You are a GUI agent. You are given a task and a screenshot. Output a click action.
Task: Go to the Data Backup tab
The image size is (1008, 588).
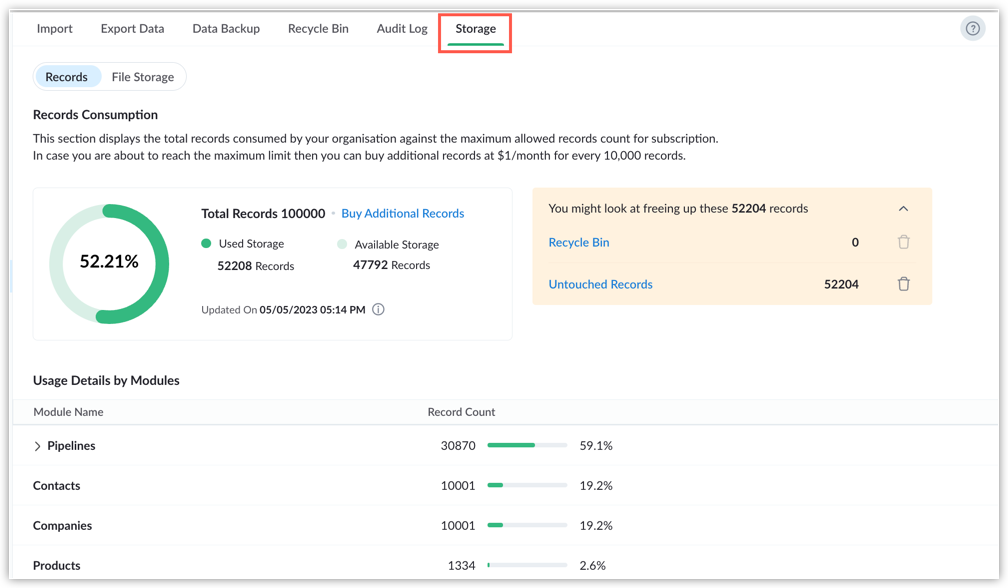pos(226,29)
